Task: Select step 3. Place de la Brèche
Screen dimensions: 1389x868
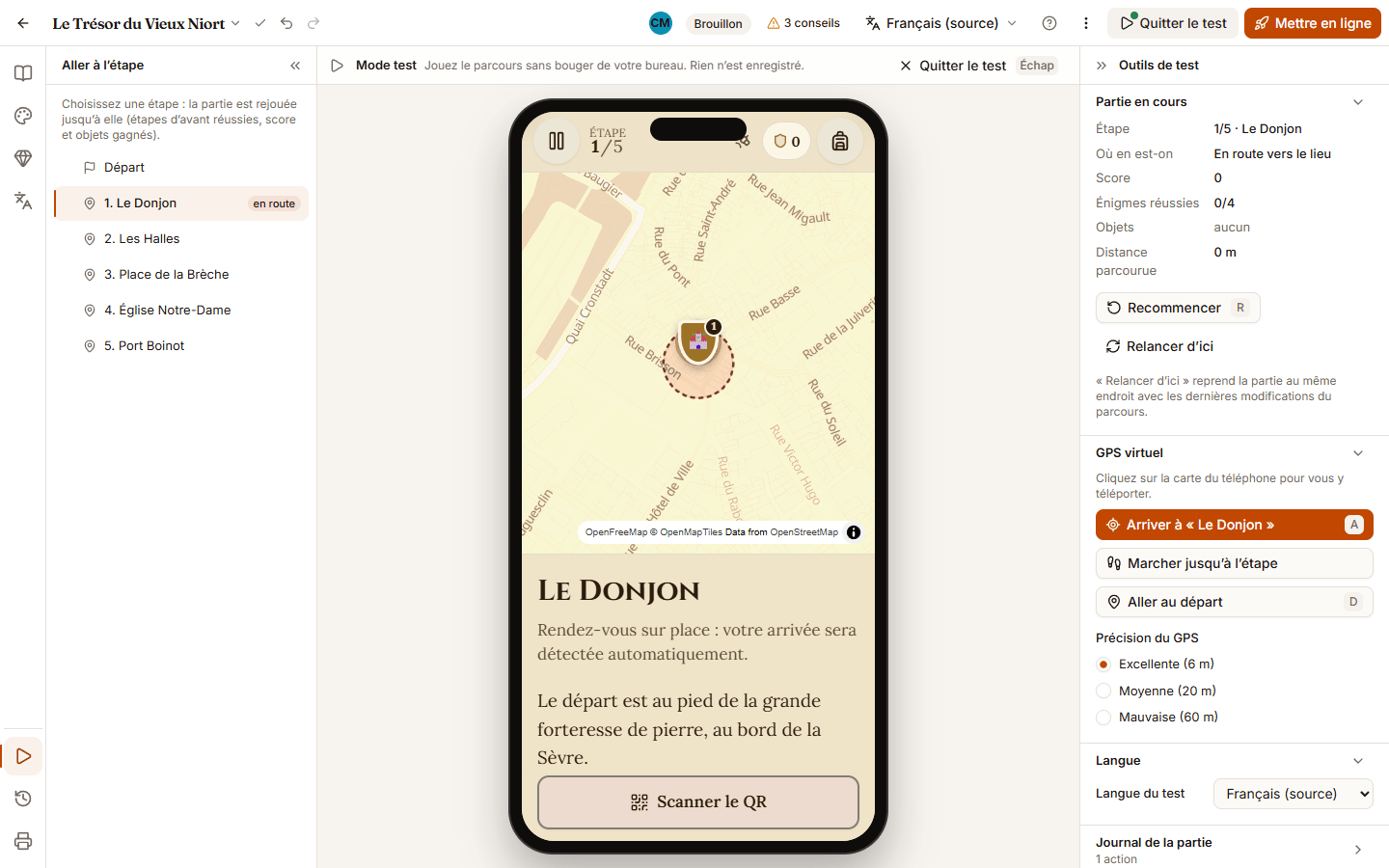Action: (x=181, y=275)
